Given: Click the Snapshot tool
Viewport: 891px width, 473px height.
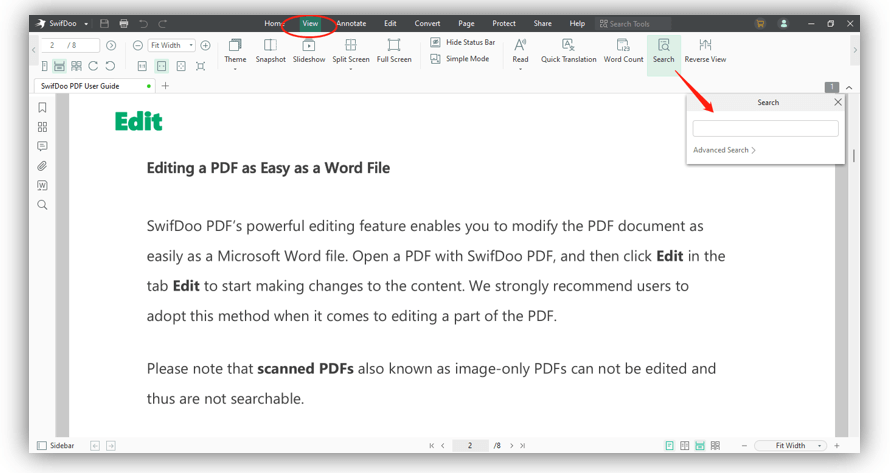Looking at the screenshot, I should (x=270, y=51).
